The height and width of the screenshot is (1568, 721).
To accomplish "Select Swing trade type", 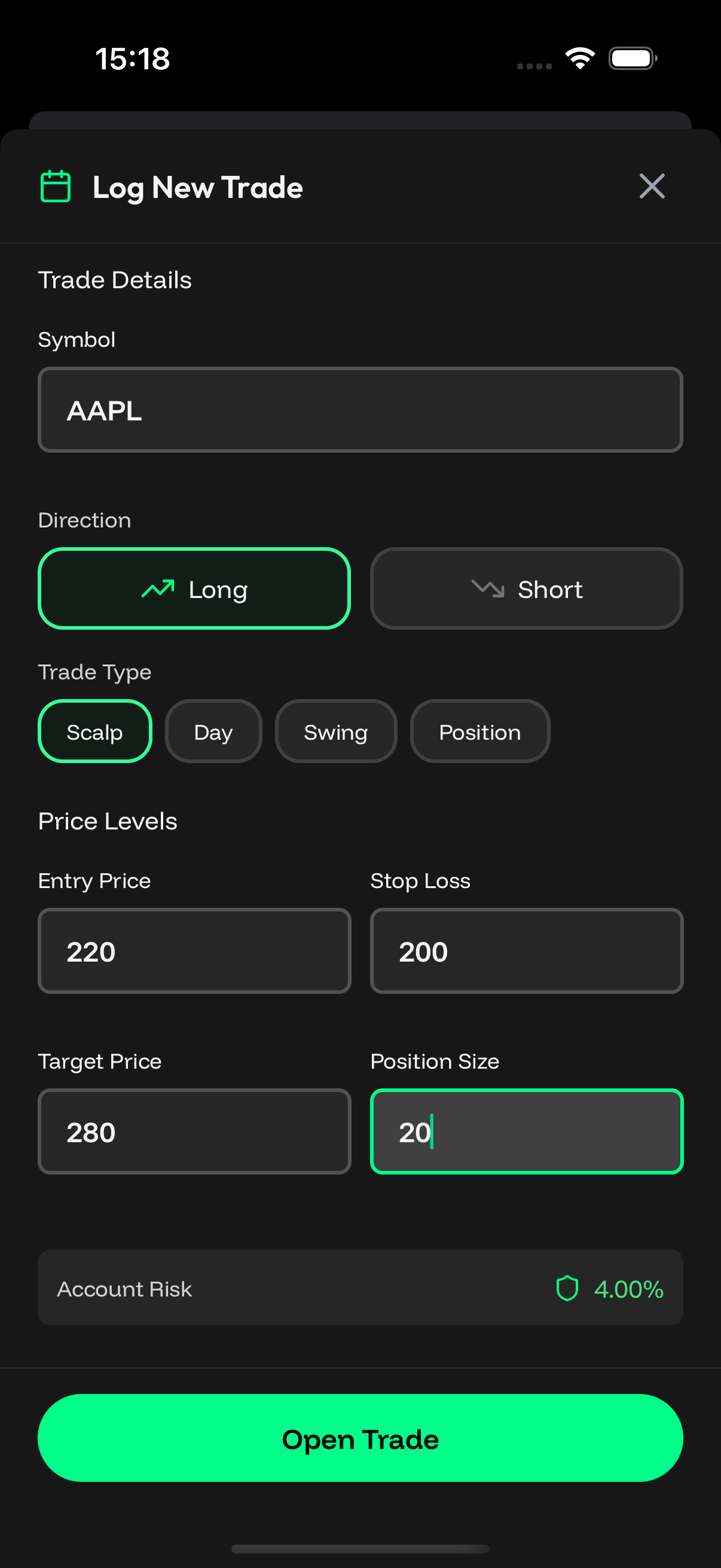I will coord(336,731).
